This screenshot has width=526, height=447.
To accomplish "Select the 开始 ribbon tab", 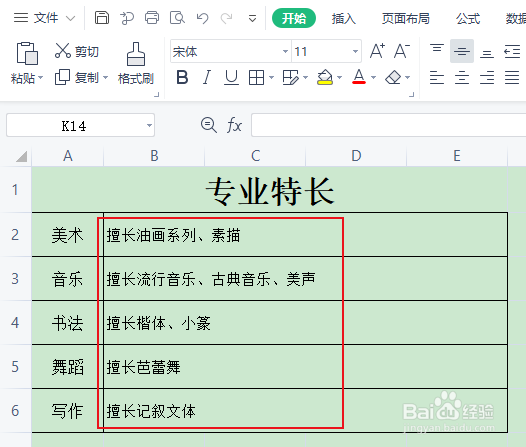I will (x=294, y=18).
